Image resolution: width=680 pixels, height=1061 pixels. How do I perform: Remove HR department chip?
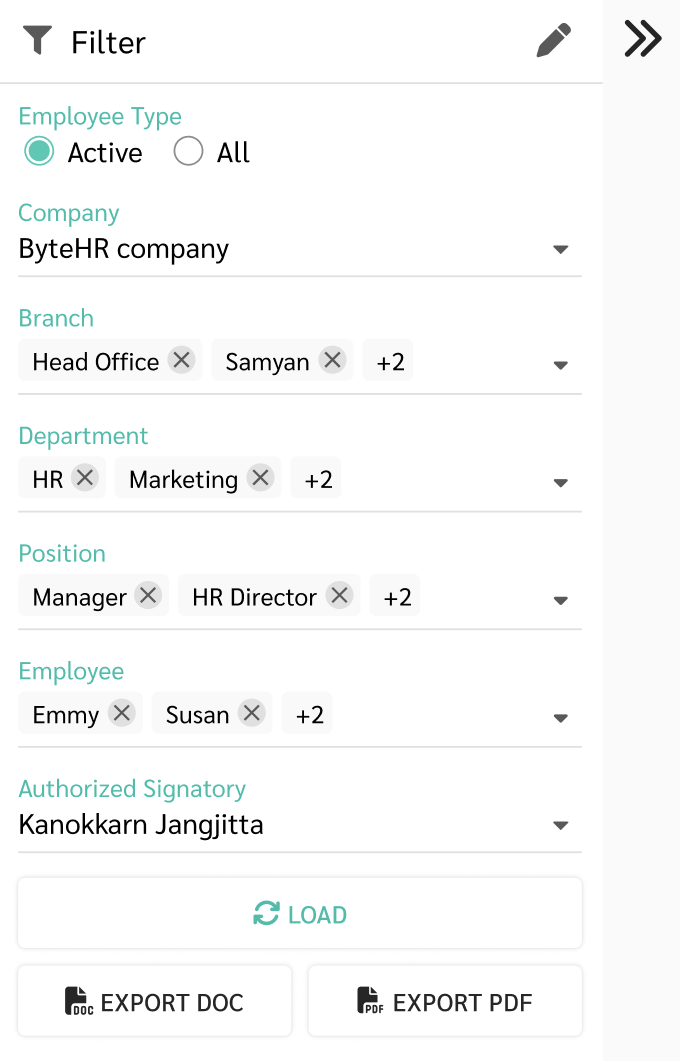[x=85, y=478]
